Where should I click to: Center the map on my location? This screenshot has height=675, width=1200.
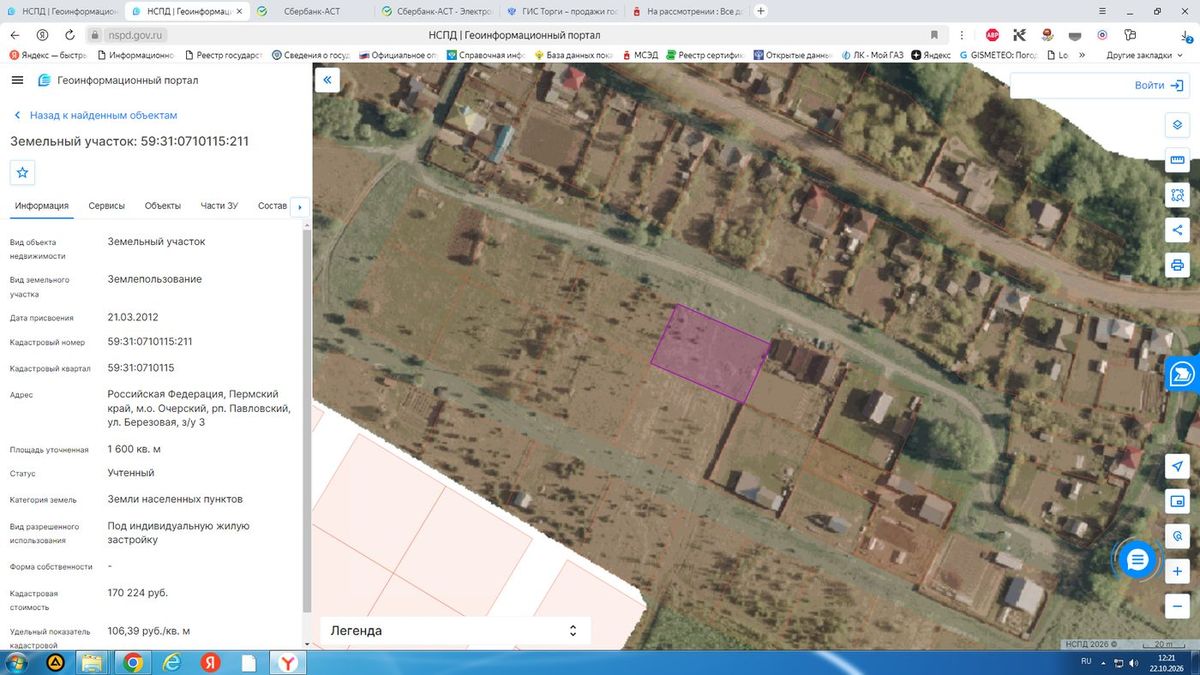[x=1177, y=466]
